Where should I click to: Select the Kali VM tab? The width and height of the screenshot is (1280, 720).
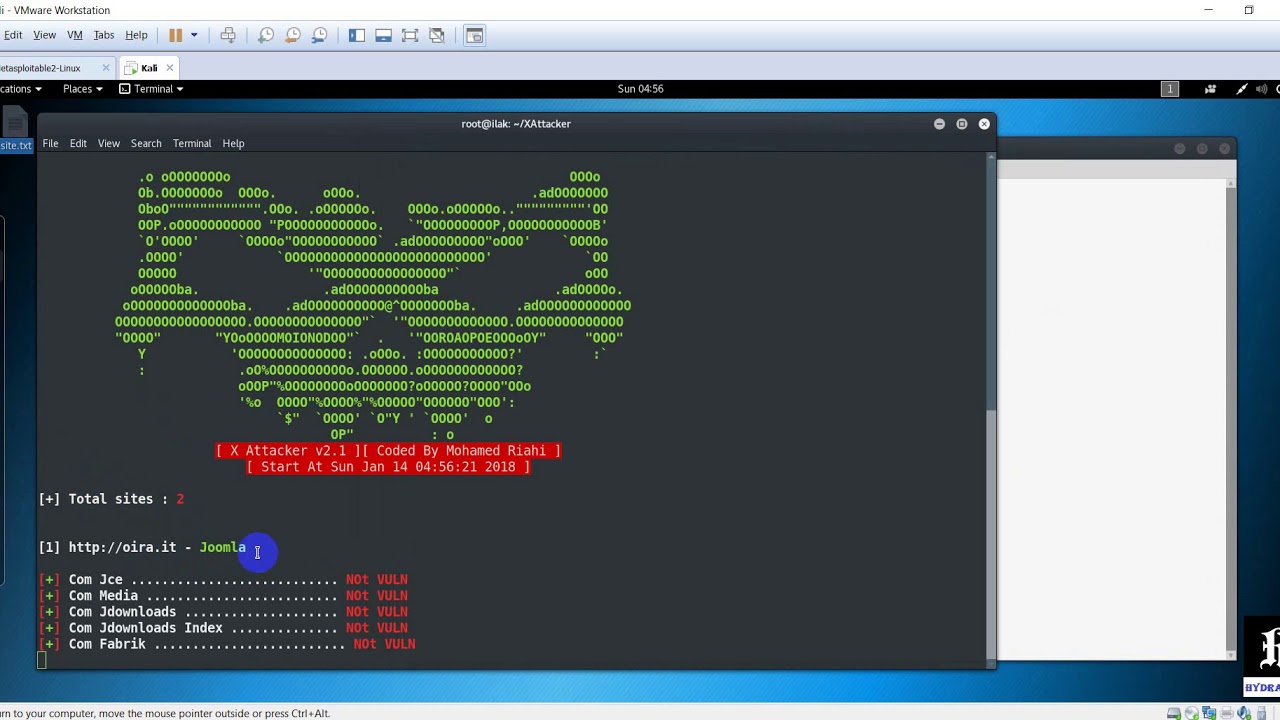pos(148,68)
